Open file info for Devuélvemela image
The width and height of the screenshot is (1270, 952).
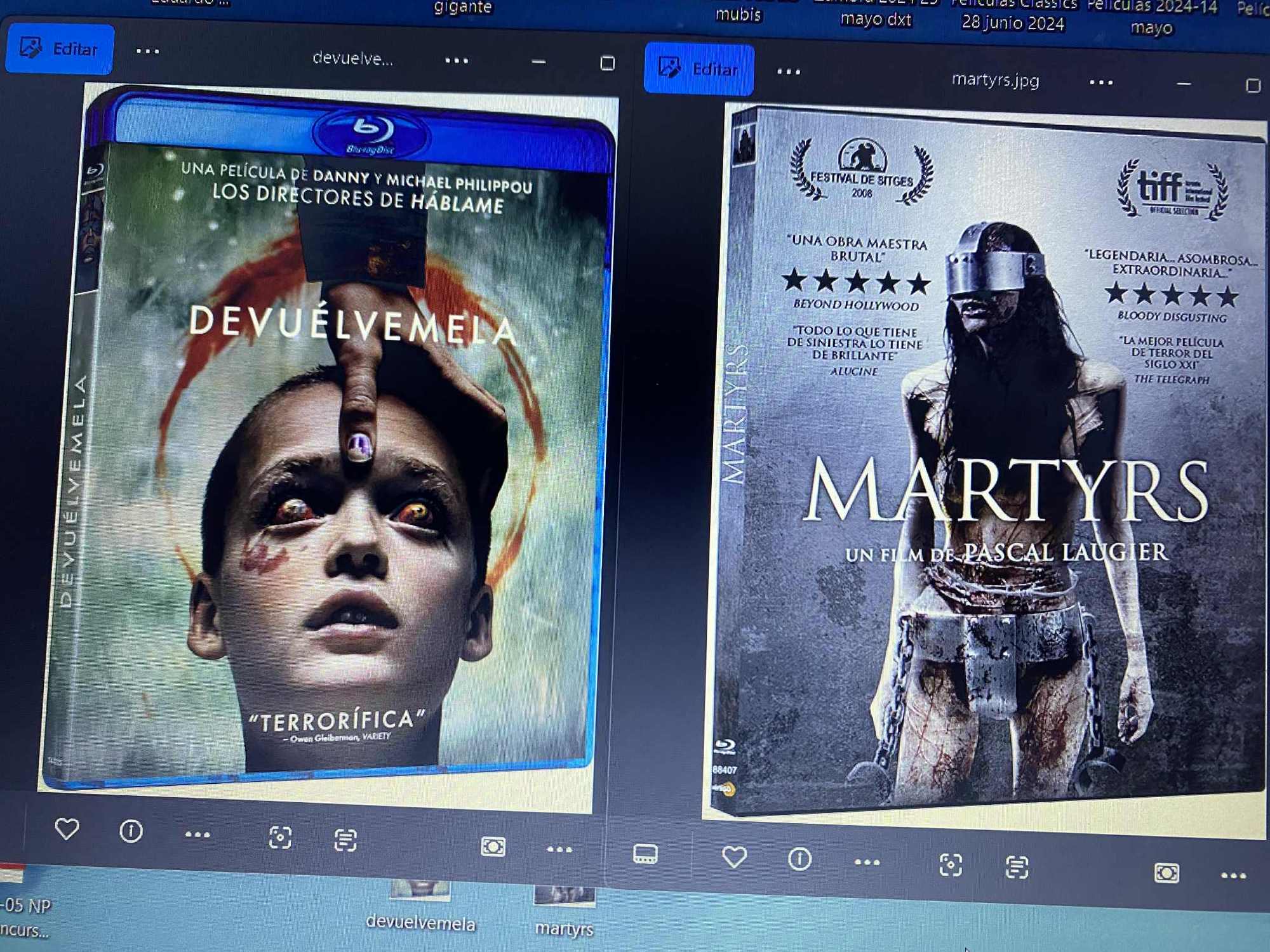point(131,831)
